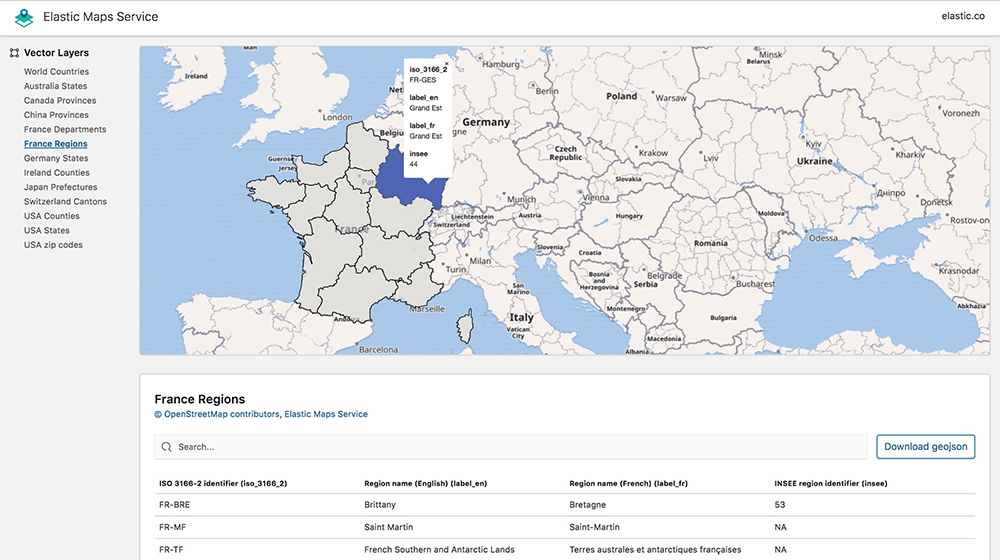Open the elastic.co link

click(963, 16)
